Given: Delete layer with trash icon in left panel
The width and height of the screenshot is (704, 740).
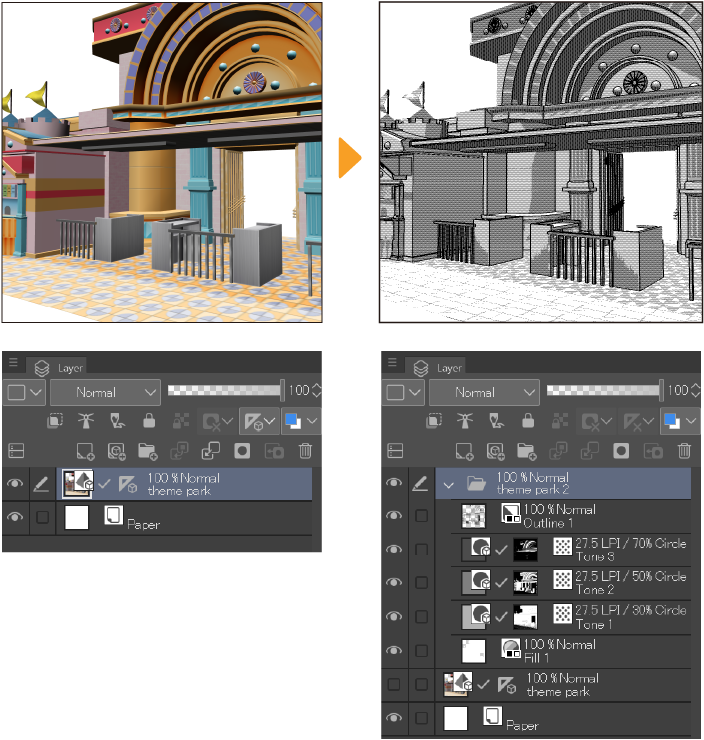Looking at the screenshot, I should click(305, 451).
